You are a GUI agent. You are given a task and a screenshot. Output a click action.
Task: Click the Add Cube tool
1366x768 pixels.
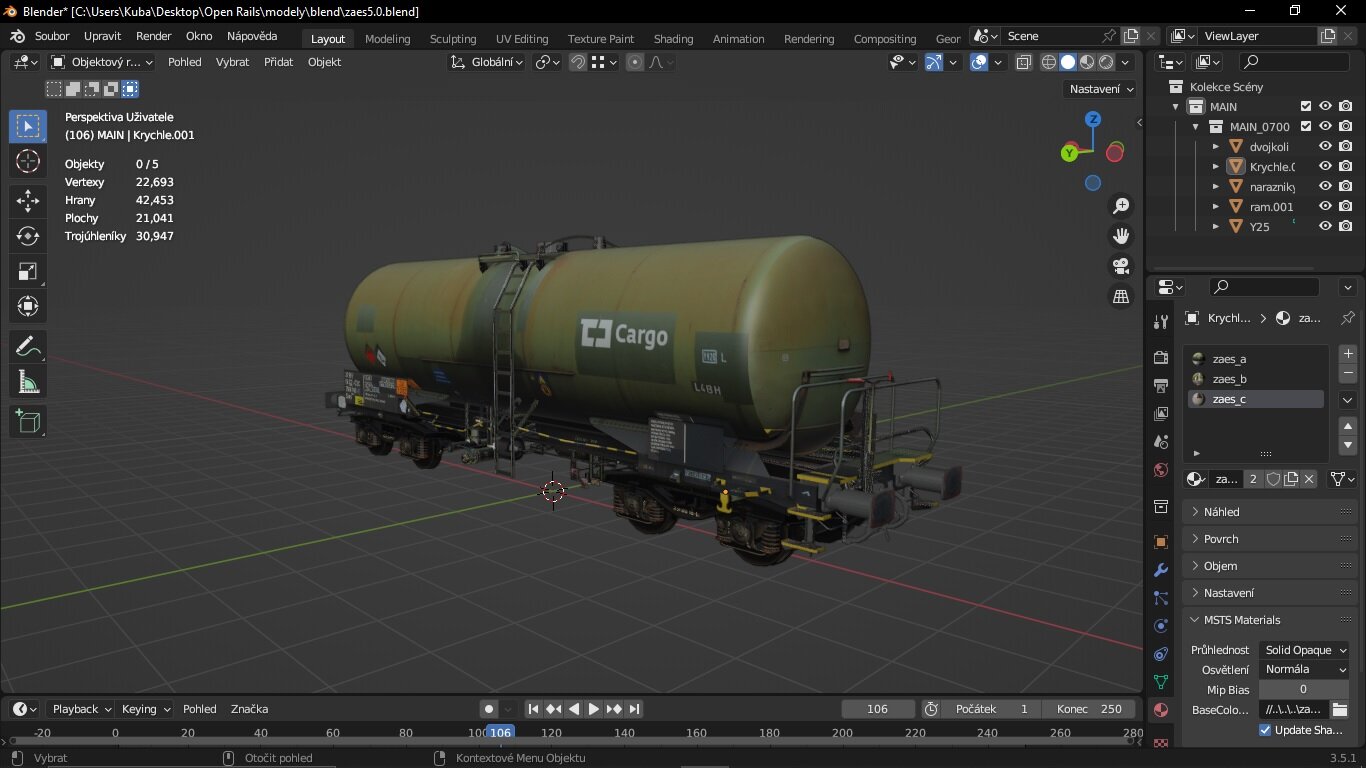pos(28,422)
